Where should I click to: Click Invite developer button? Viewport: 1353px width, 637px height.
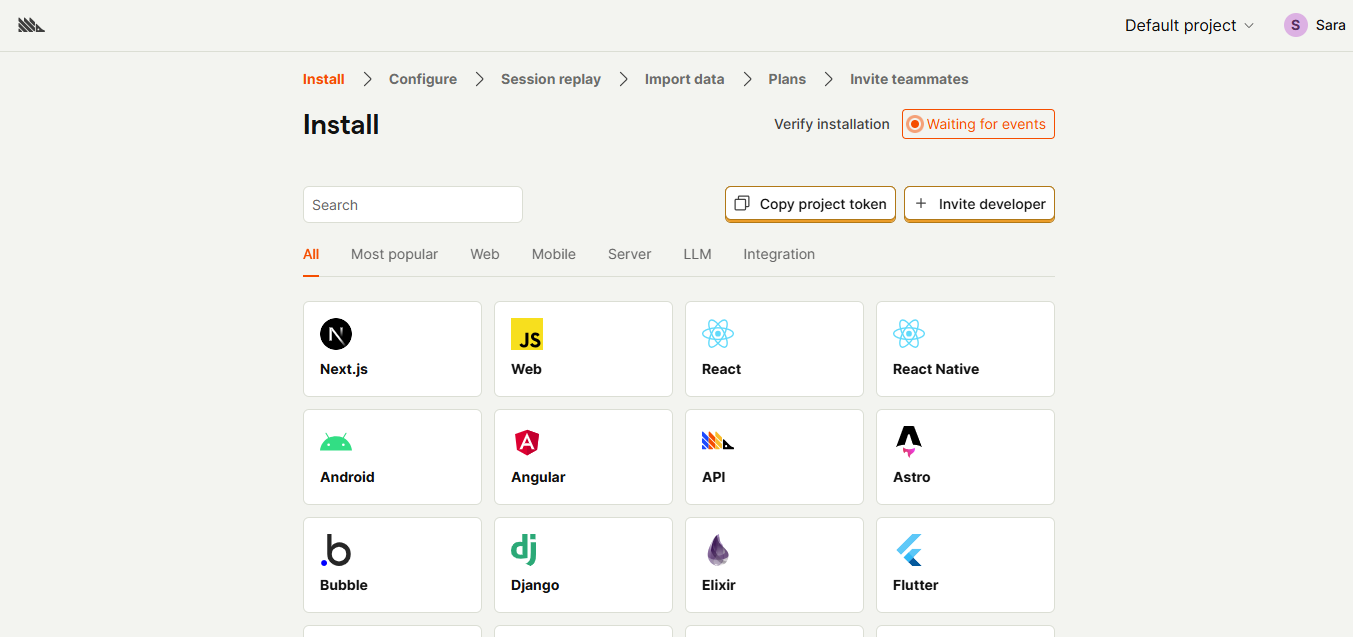click(979, 204)
